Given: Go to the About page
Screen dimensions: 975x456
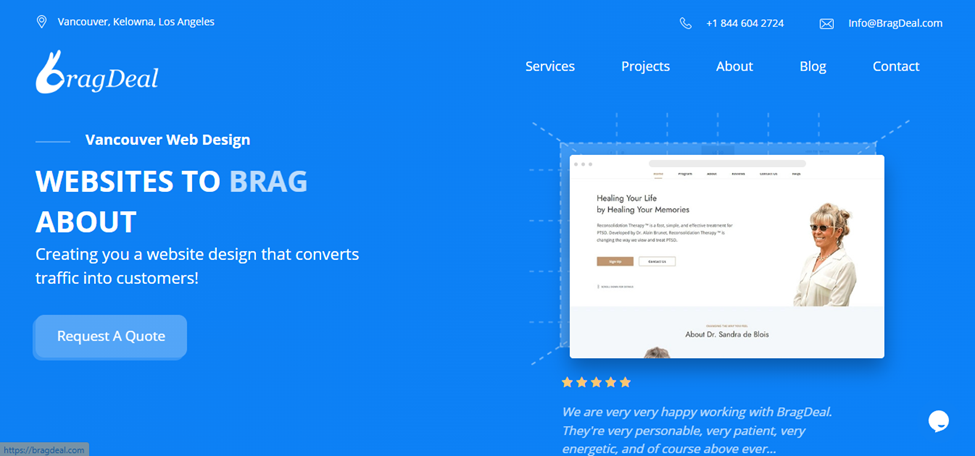Looking at the screenshot, I should [734, 66].
